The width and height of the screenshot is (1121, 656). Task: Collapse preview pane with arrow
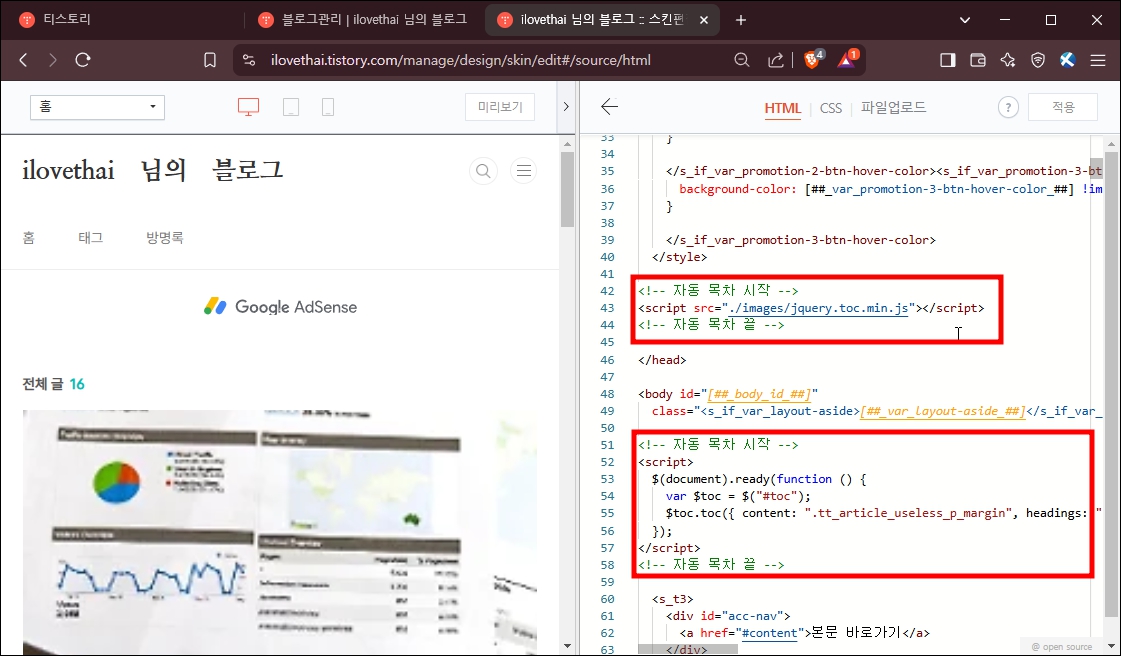coord(566,107)
